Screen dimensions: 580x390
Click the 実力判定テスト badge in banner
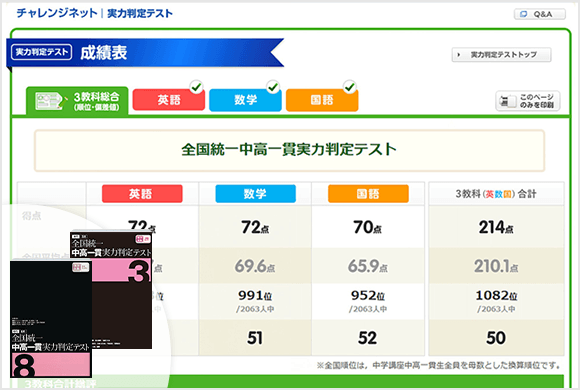(x=41, y=52)
